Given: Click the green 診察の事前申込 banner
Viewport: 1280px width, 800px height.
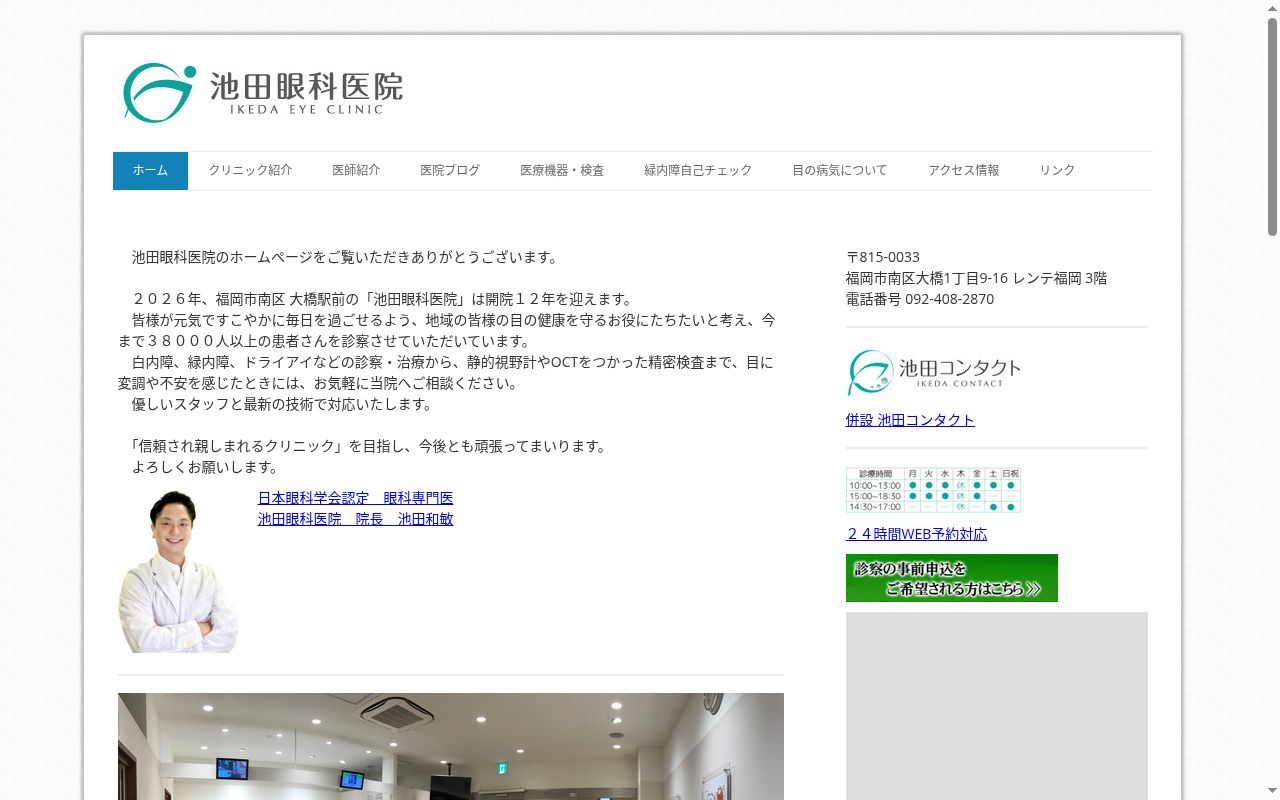Looking at the screenshot, I should tap(952, 578).
